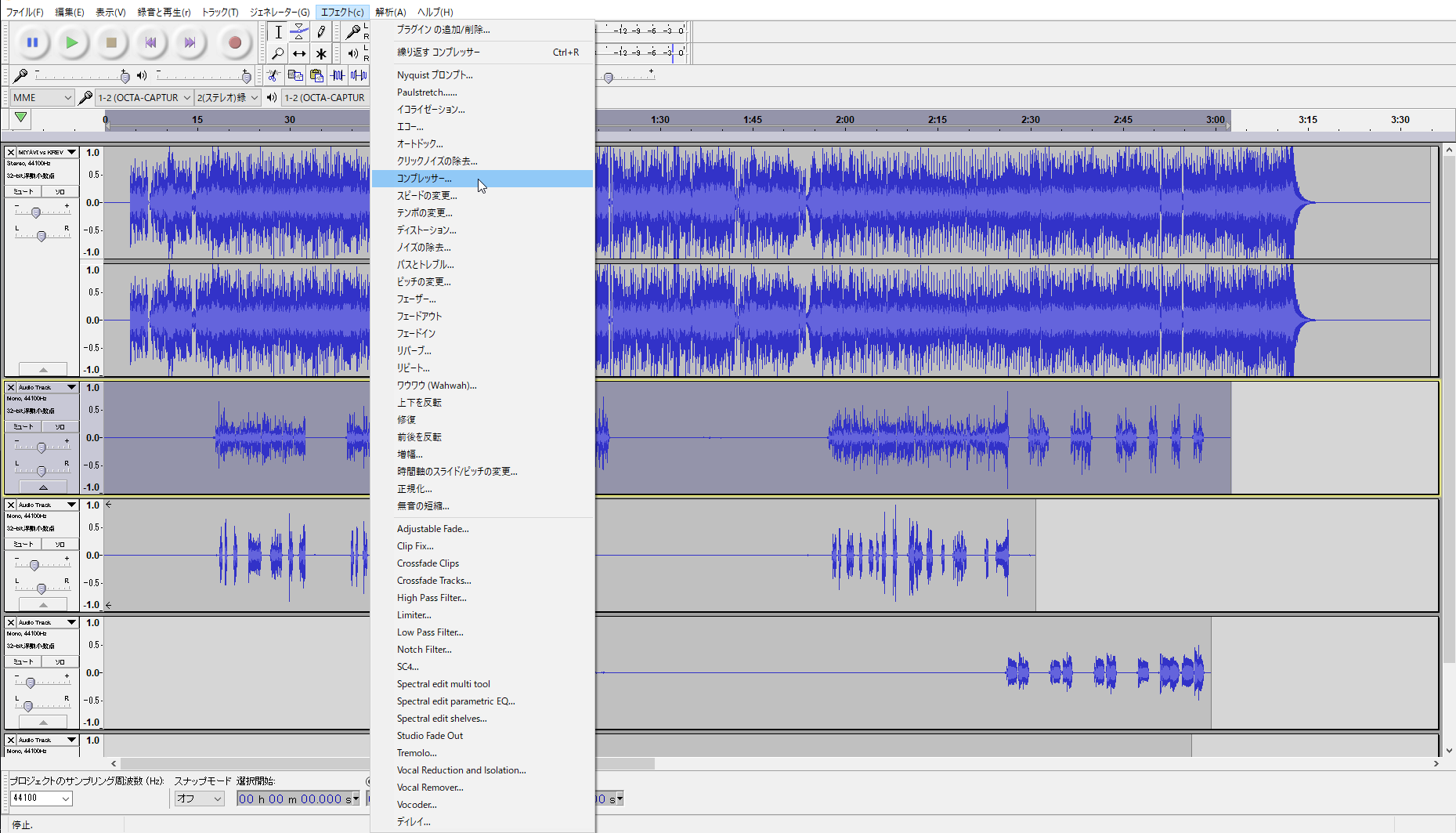Choose Vocal Remover from the effect menu
The height and width of the screenshot is (833, 1456).
tap(430, 788)
